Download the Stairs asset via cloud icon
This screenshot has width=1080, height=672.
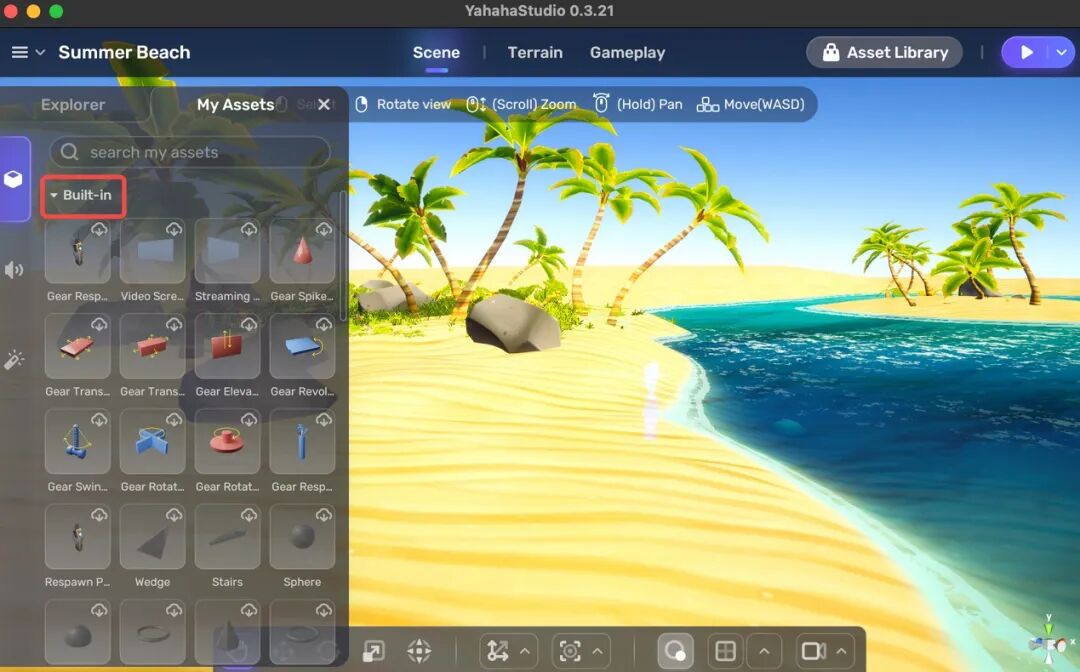[x=249, y=514]
